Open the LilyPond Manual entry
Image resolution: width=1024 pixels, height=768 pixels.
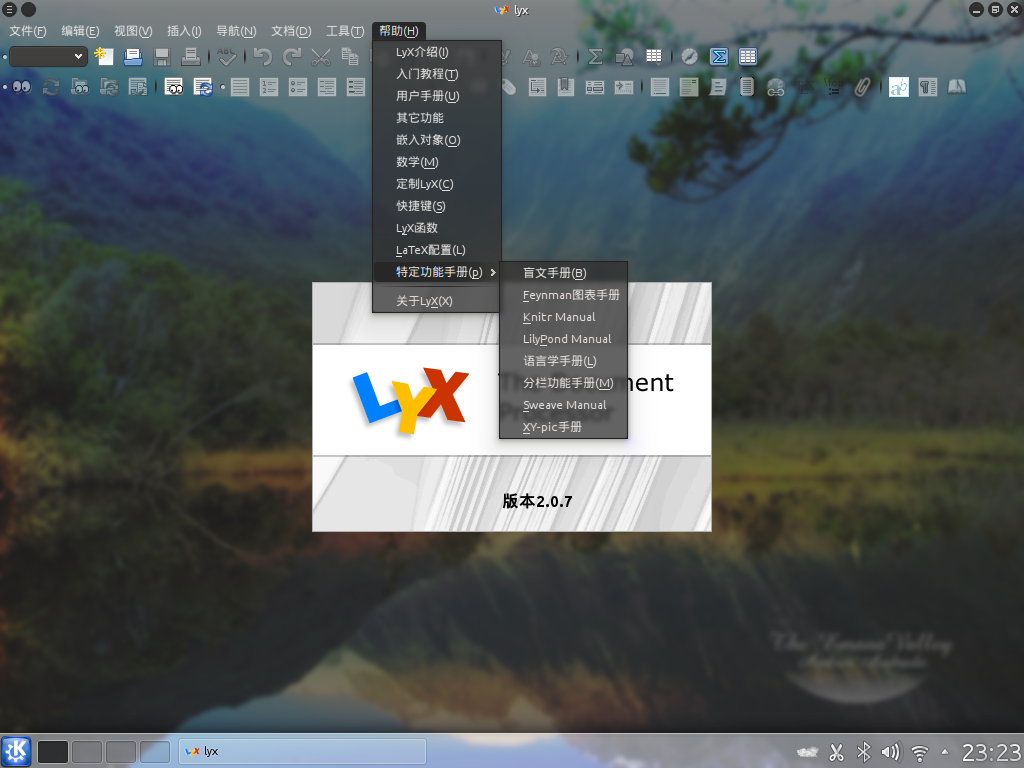click(x=564, y=339)
